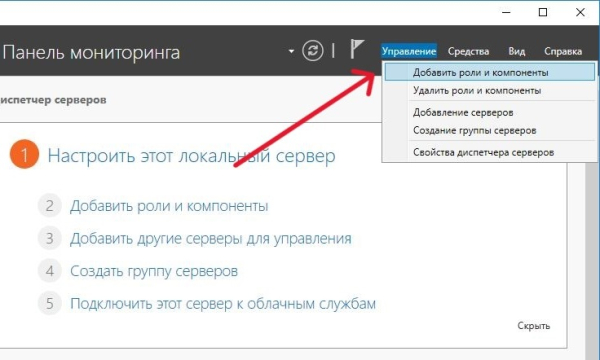Image resolution: width=600 pixels, height=360 pixels.
Task: Click the Панель мониторинга title
Action: (x=91, y=52)
